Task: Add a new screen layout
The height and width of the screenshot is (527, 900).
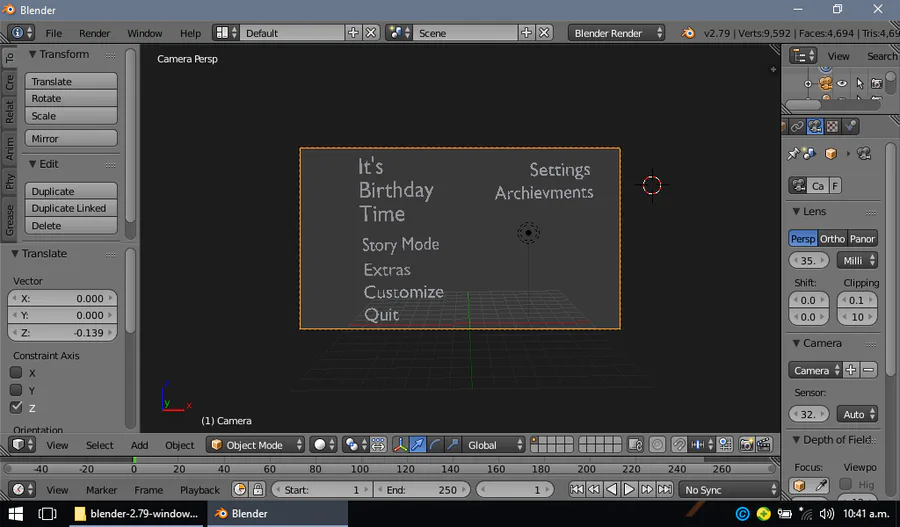Action: point(353,33)
